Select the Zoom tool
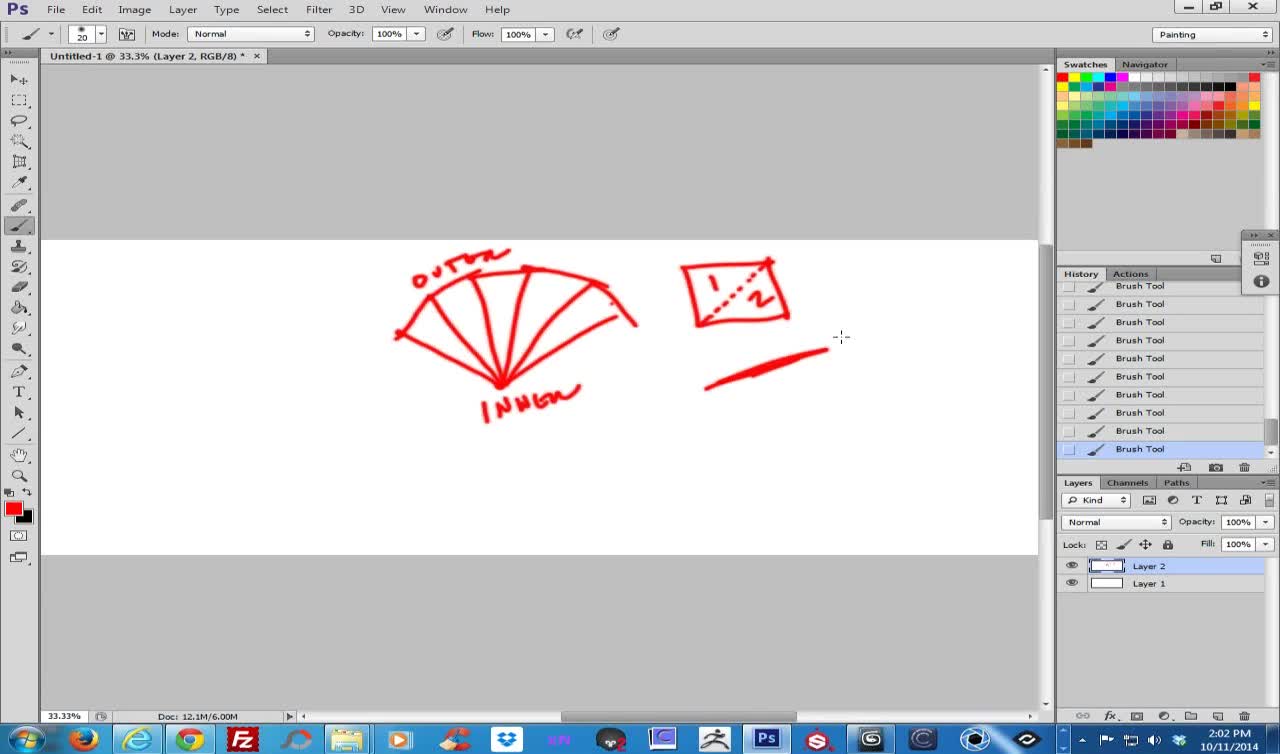This screenshot has width=1280, height=754. coord(19,476)
